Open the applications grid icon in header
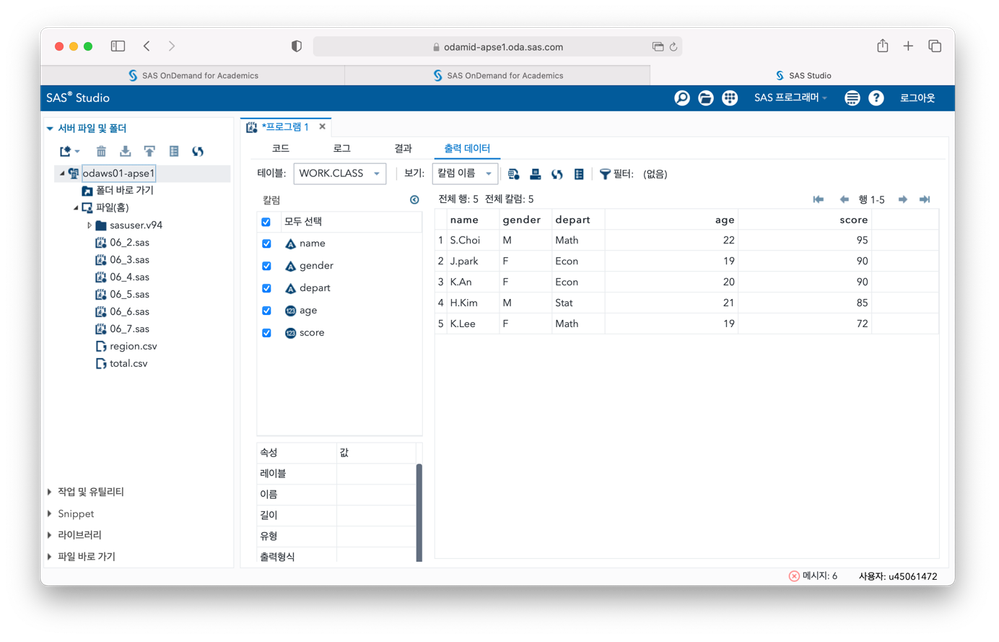 729,98
